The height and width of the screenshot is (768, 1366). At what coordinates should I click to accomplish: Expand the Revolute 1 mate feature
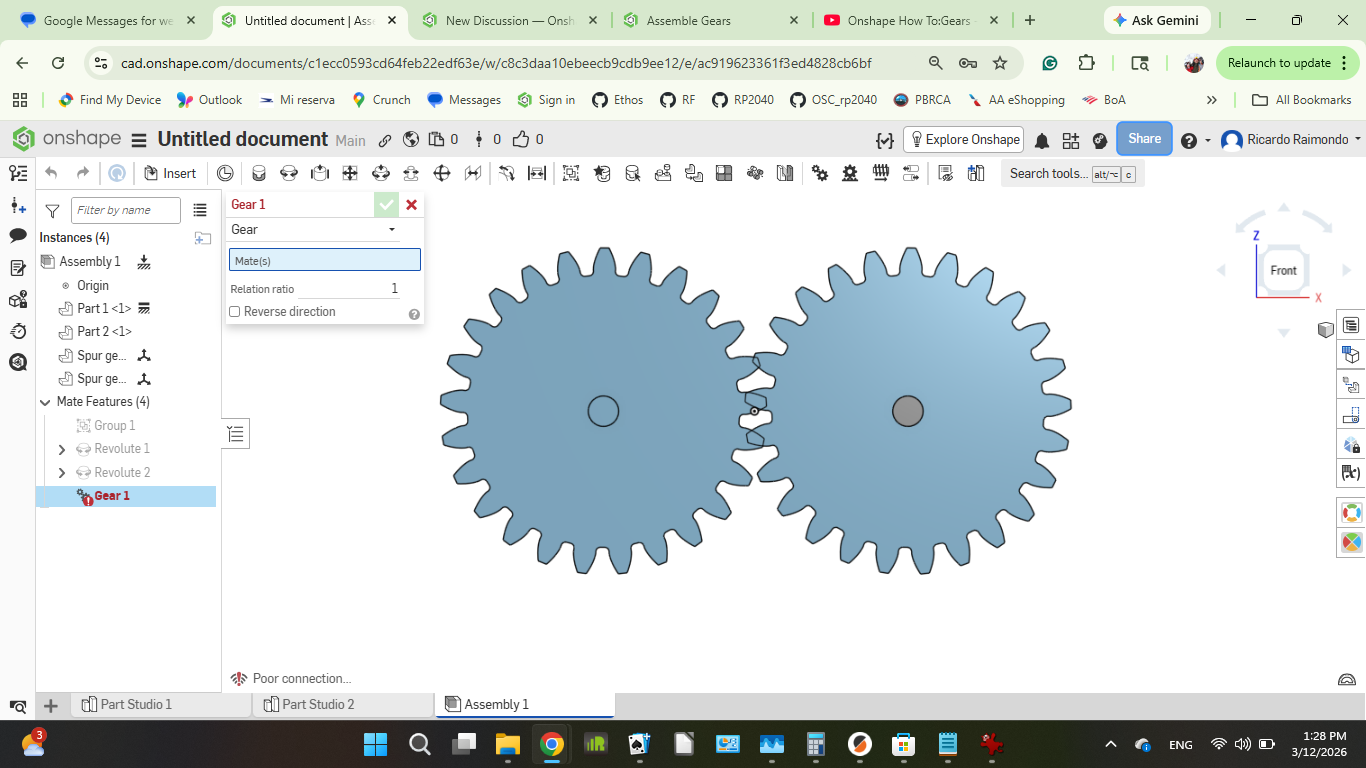coord(62,449)
